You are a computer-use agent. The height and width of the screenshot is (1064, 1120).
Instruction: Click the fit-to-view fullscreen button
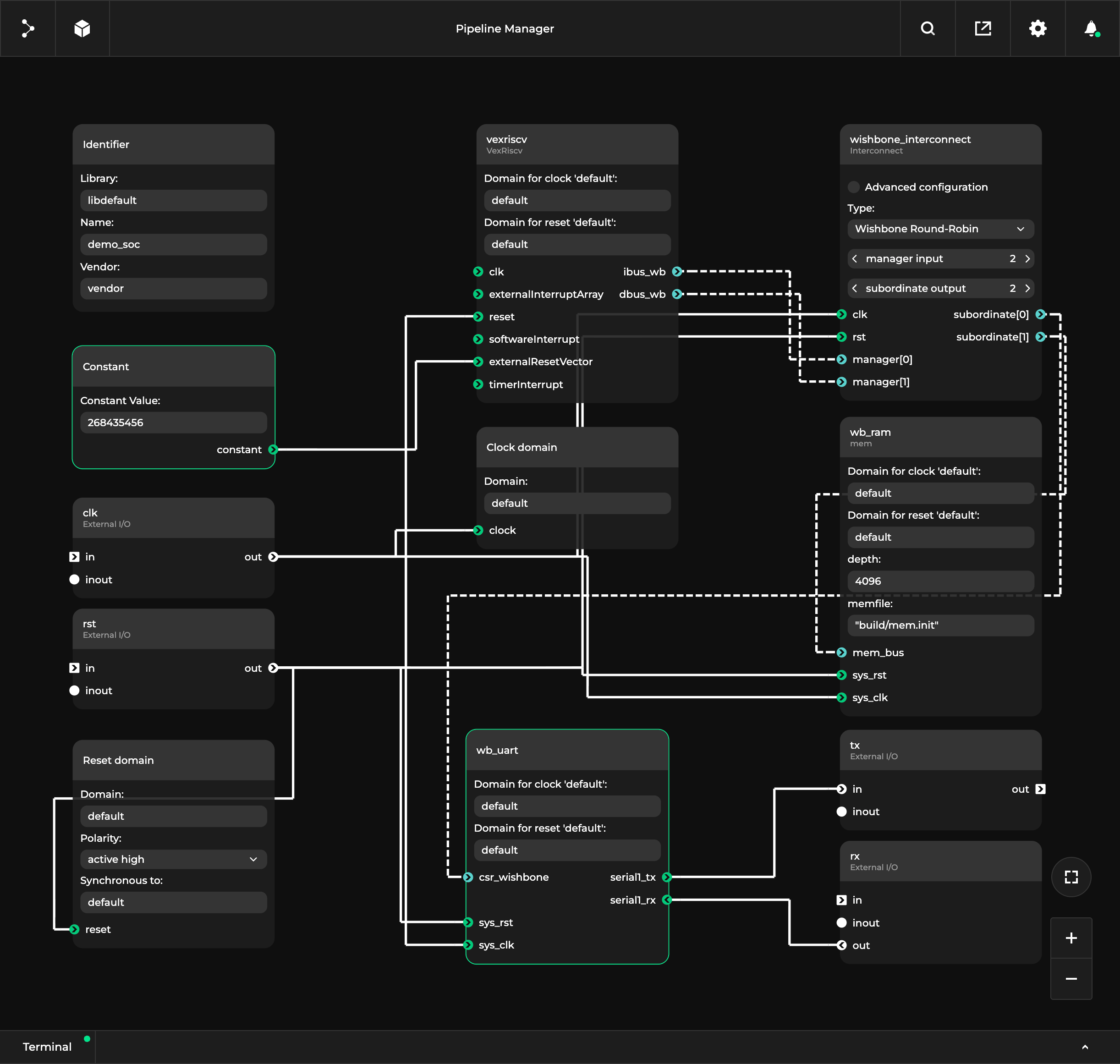coord(1071,877)
